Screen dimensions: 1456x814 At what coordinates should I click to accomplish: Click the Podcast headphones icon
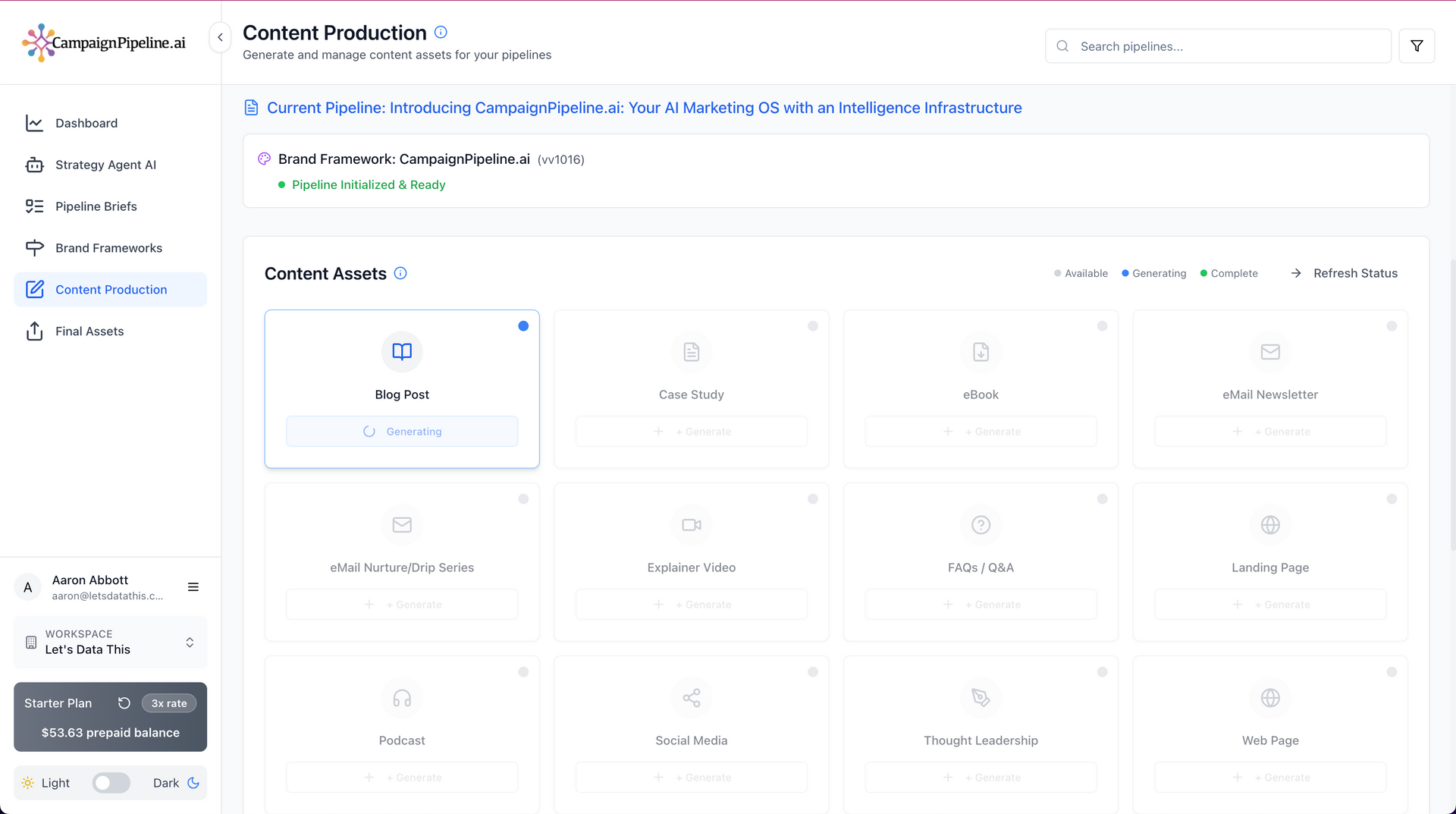402,698
